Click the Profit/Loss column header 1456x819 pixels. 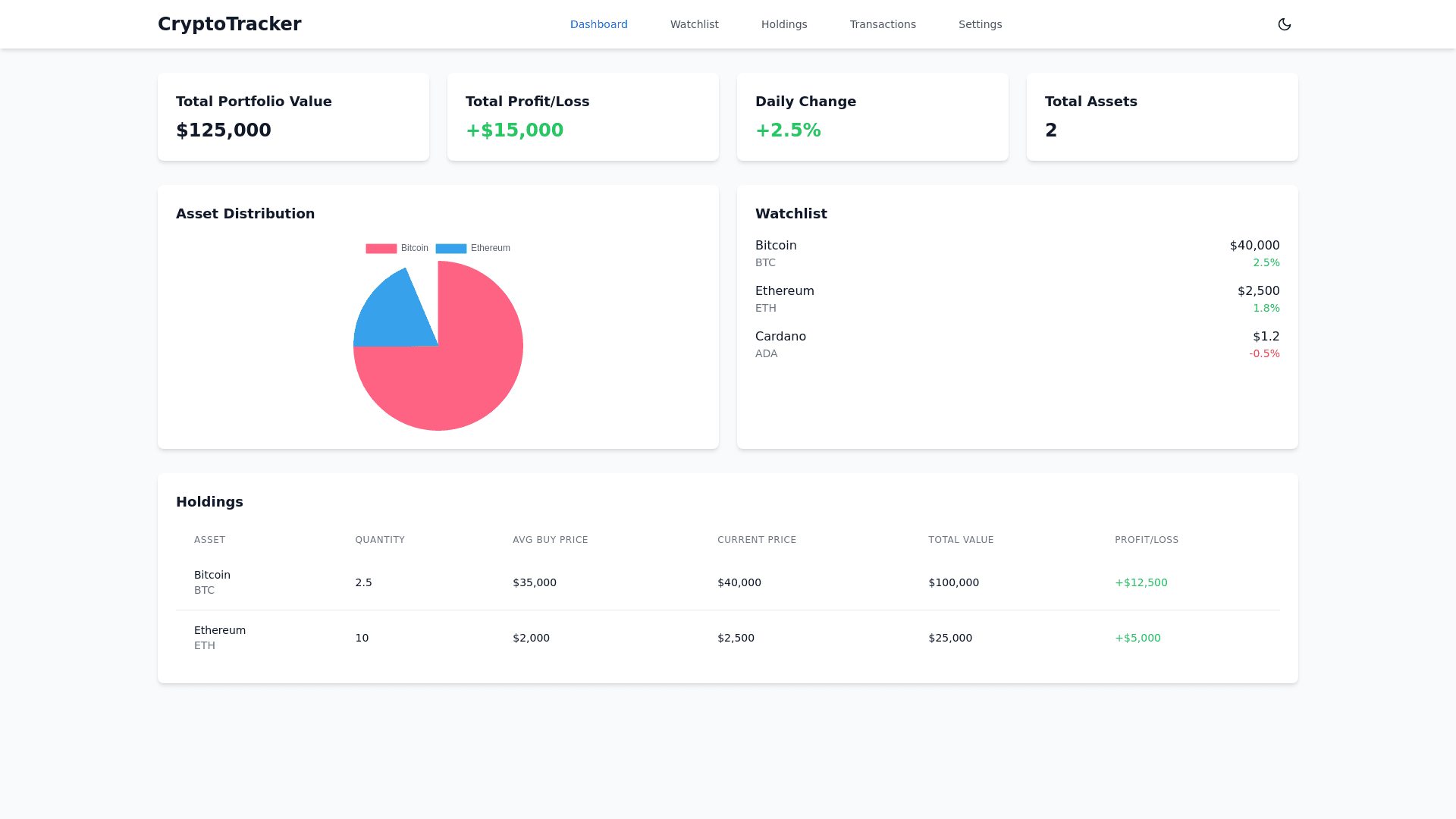coord(1146,540)
